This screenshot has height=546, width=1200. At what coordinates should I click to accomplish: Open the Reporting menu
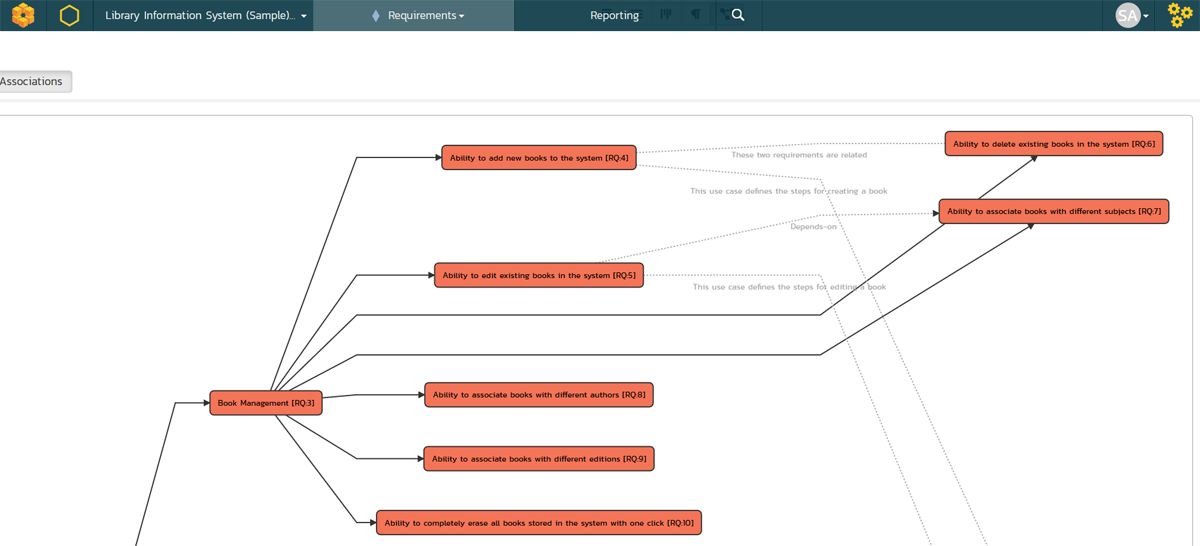coord(614,16)
